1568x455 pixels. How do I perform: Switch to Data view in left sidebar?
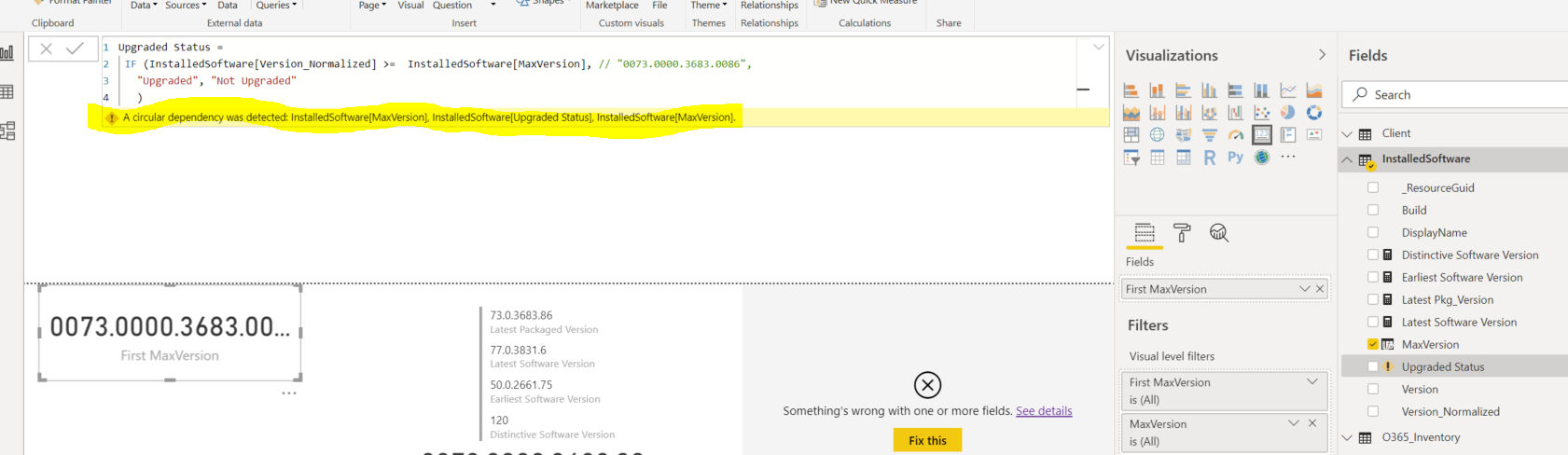pos(7,91)
